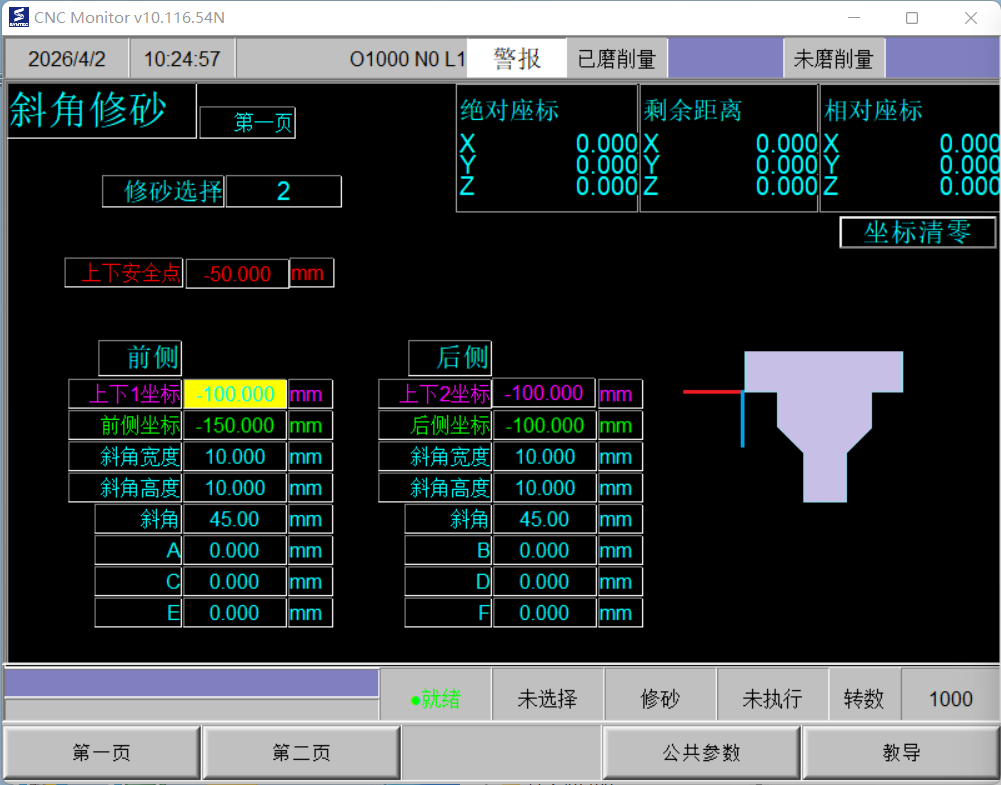Click the 上下安全点 value field
The image size is (1001, 785).
237,274
